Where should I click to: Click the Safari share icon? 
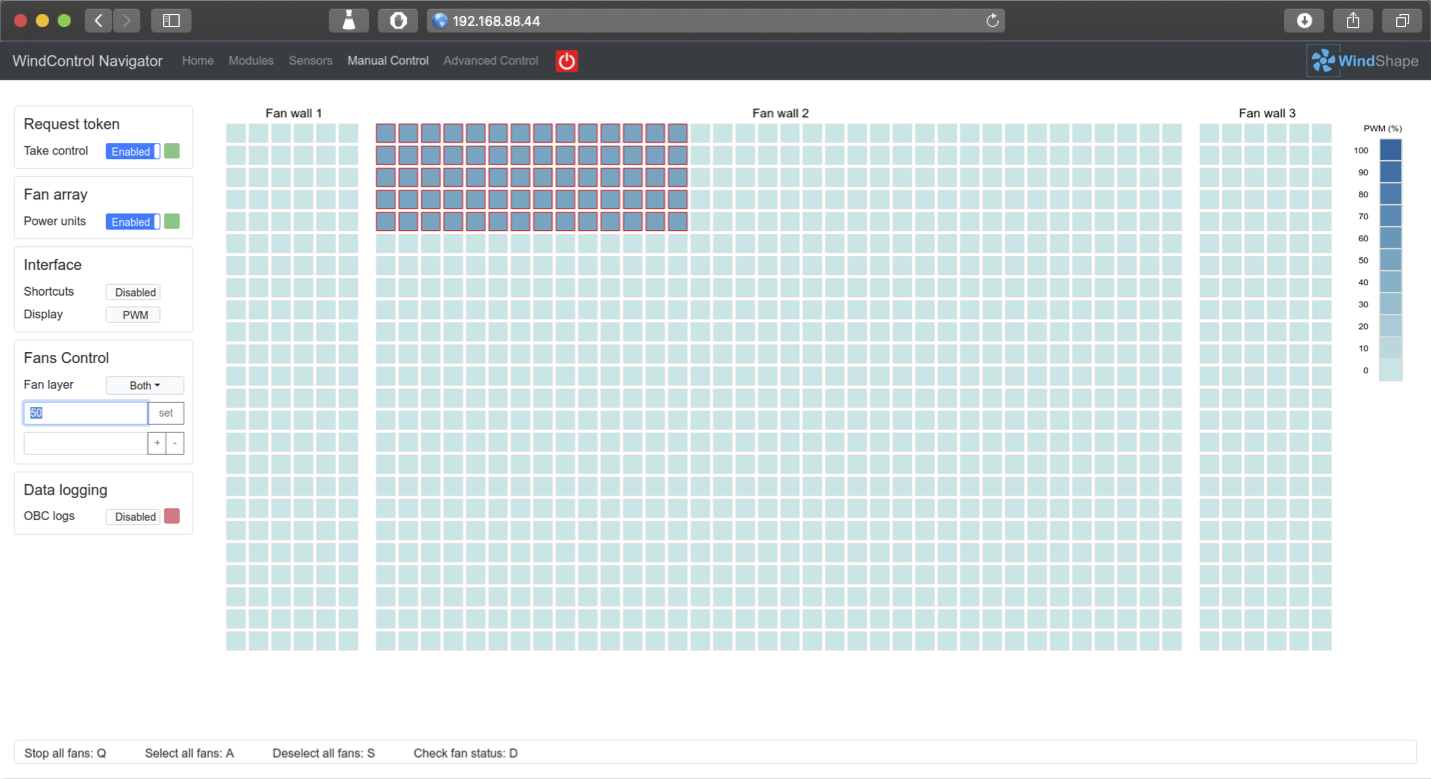click(1353, 21)
